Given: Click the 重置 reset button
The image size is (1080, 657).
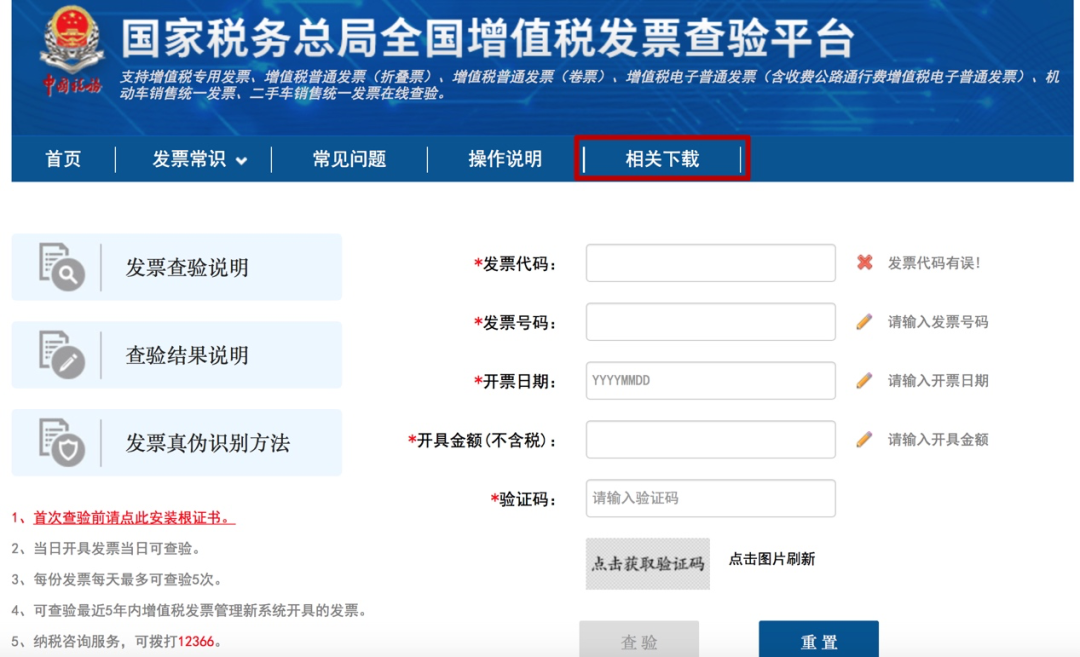Looking at the screenshot, I should (x=818, y=640).
